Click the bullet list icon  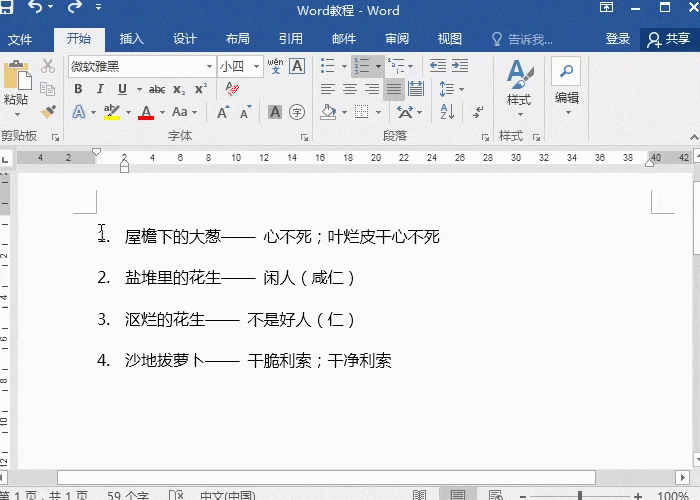coord(328,66)
